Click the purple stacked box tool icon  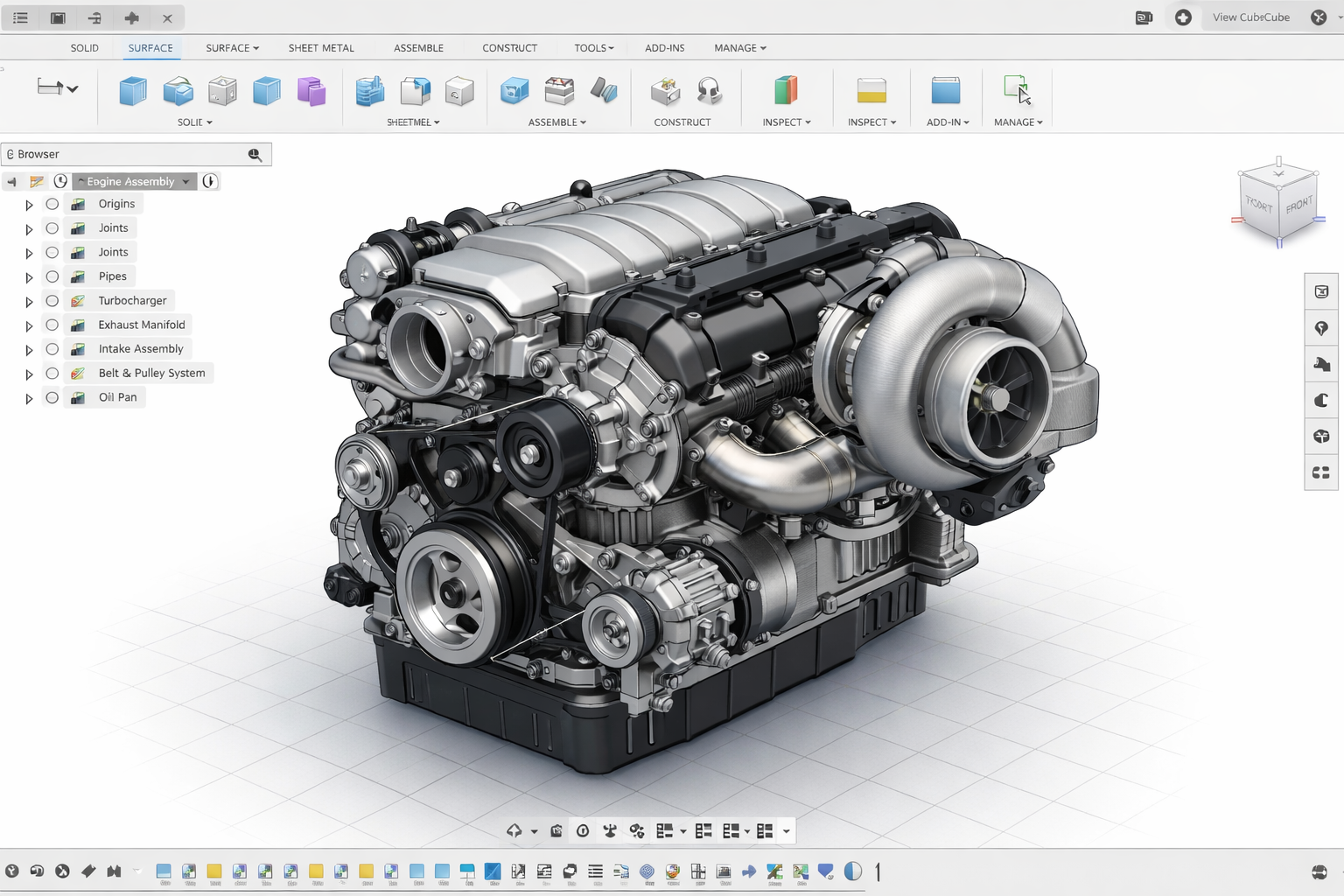tap(311, 90)
